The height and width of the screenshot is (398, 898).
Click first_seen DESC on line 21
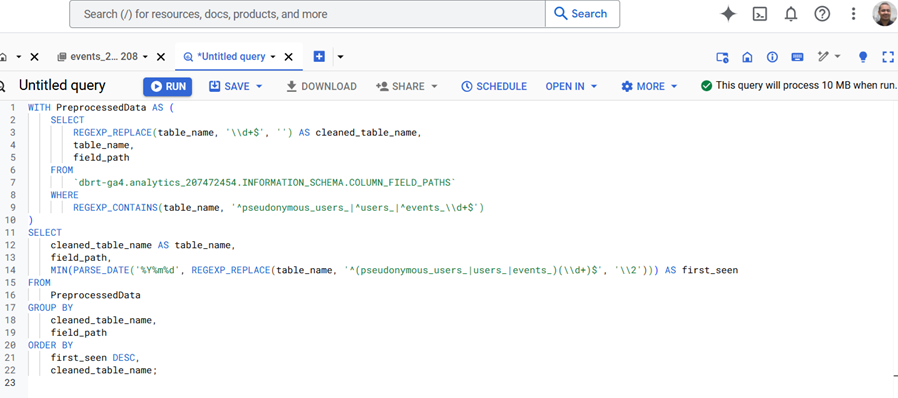click(93, 358)
